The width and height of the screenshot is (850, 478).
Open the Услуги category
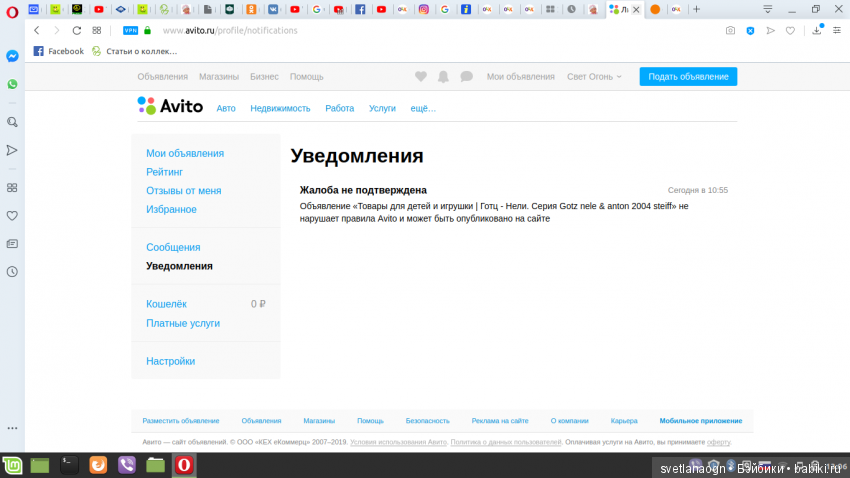click(x=382, y=108)
